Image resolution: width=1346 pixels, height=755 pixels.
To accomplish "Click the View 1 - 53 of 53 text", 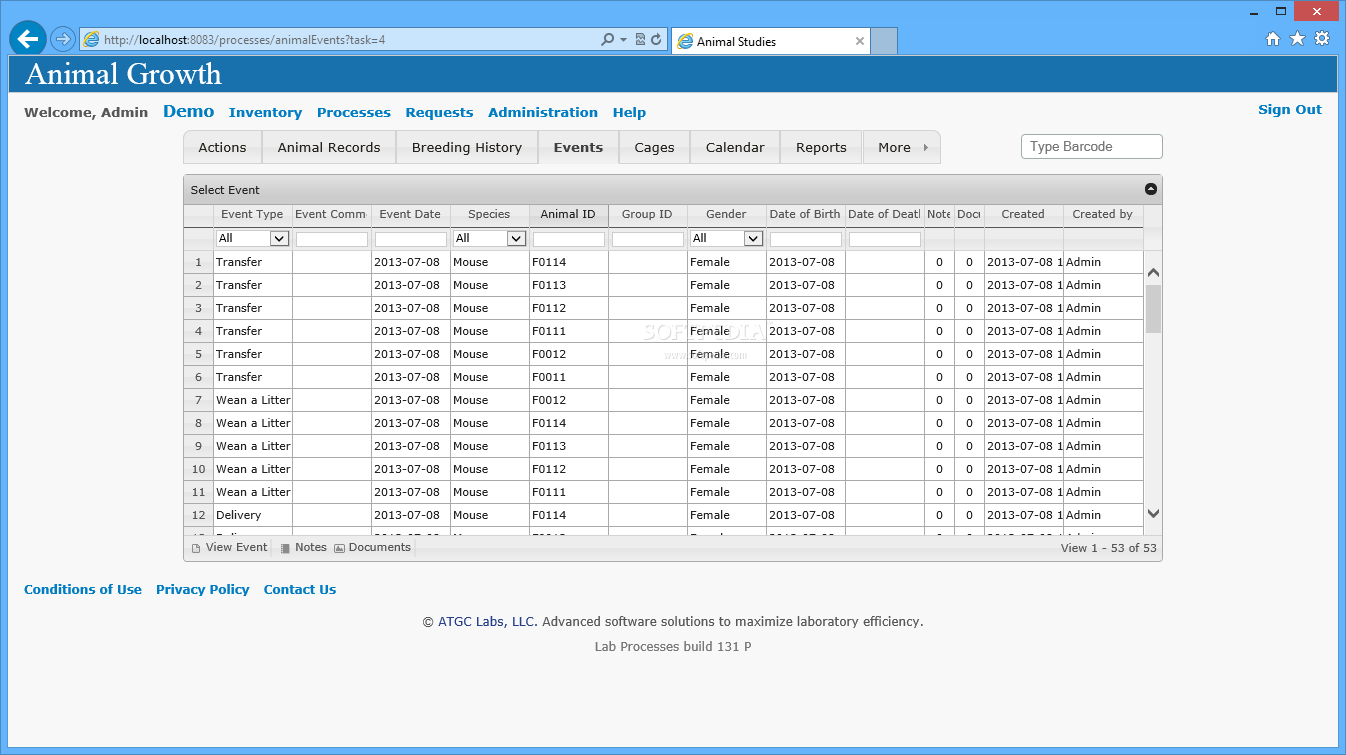I will pyautogui.click(x=1108, y=548).
